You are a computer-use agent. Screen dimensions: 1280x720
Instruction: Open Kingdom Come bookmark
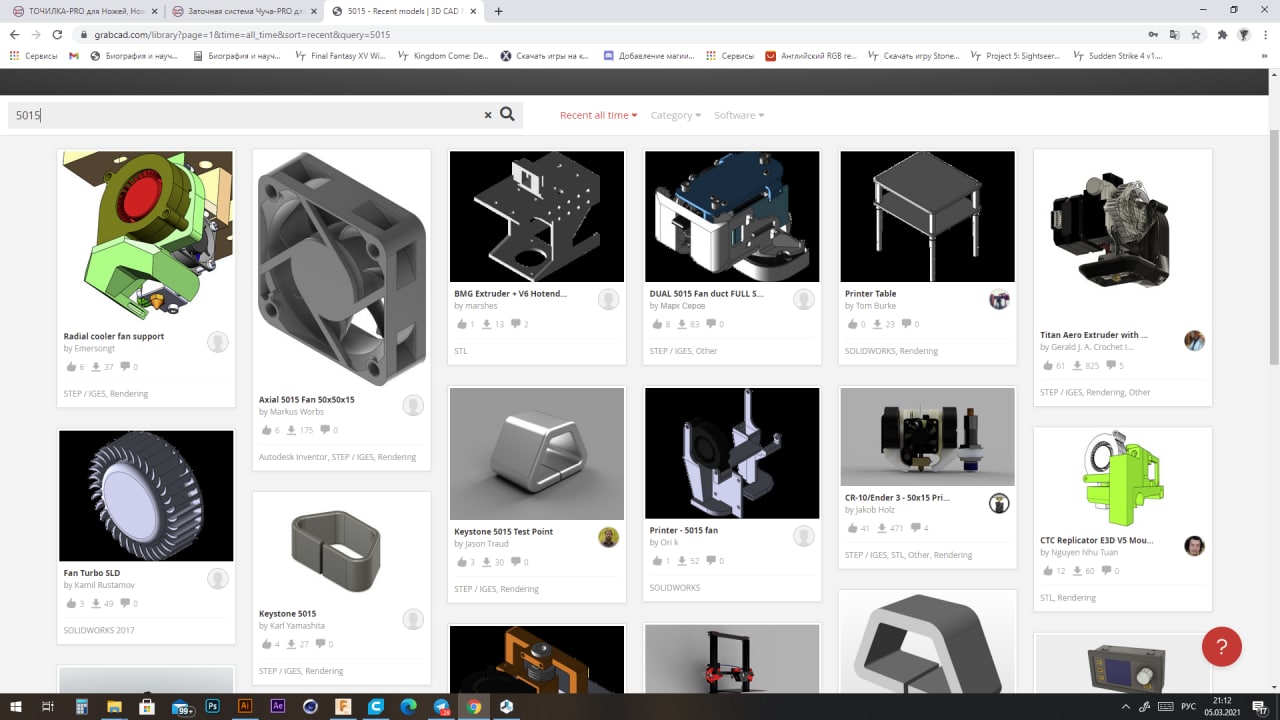(x=443, y=56)
